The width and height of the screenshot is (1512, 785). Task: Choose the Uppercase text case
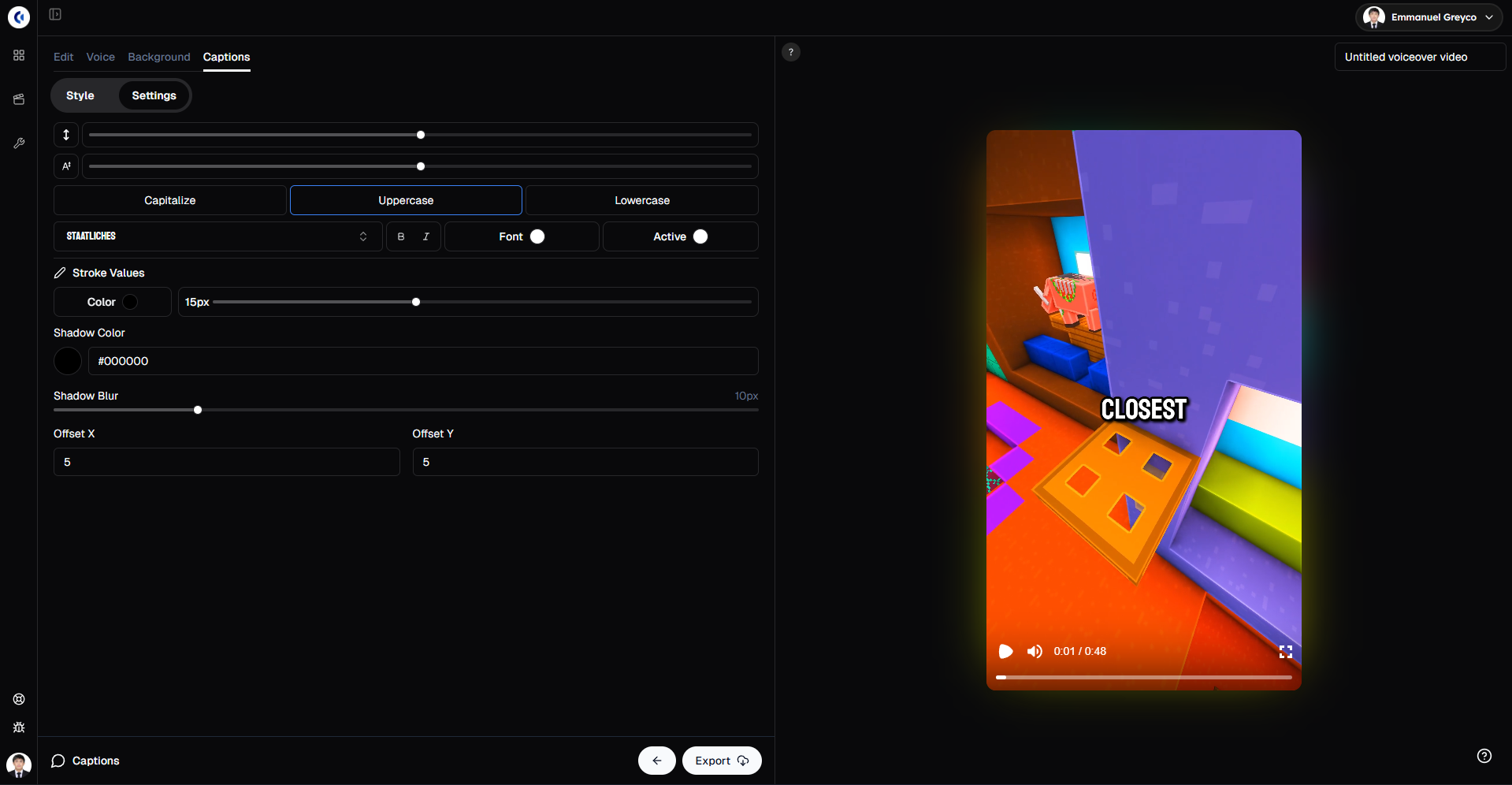[406, 200]
